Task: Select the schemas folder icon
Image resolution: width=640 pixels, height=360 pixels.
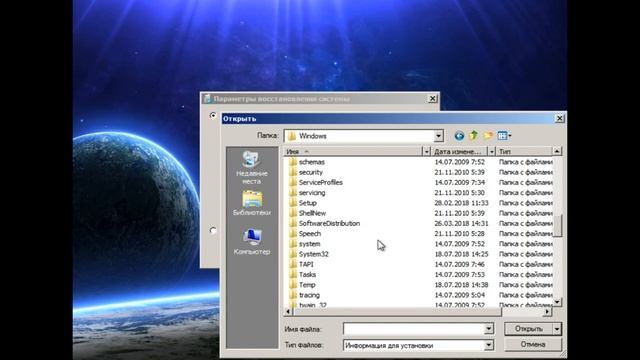Action: click(x=292, y=162)
